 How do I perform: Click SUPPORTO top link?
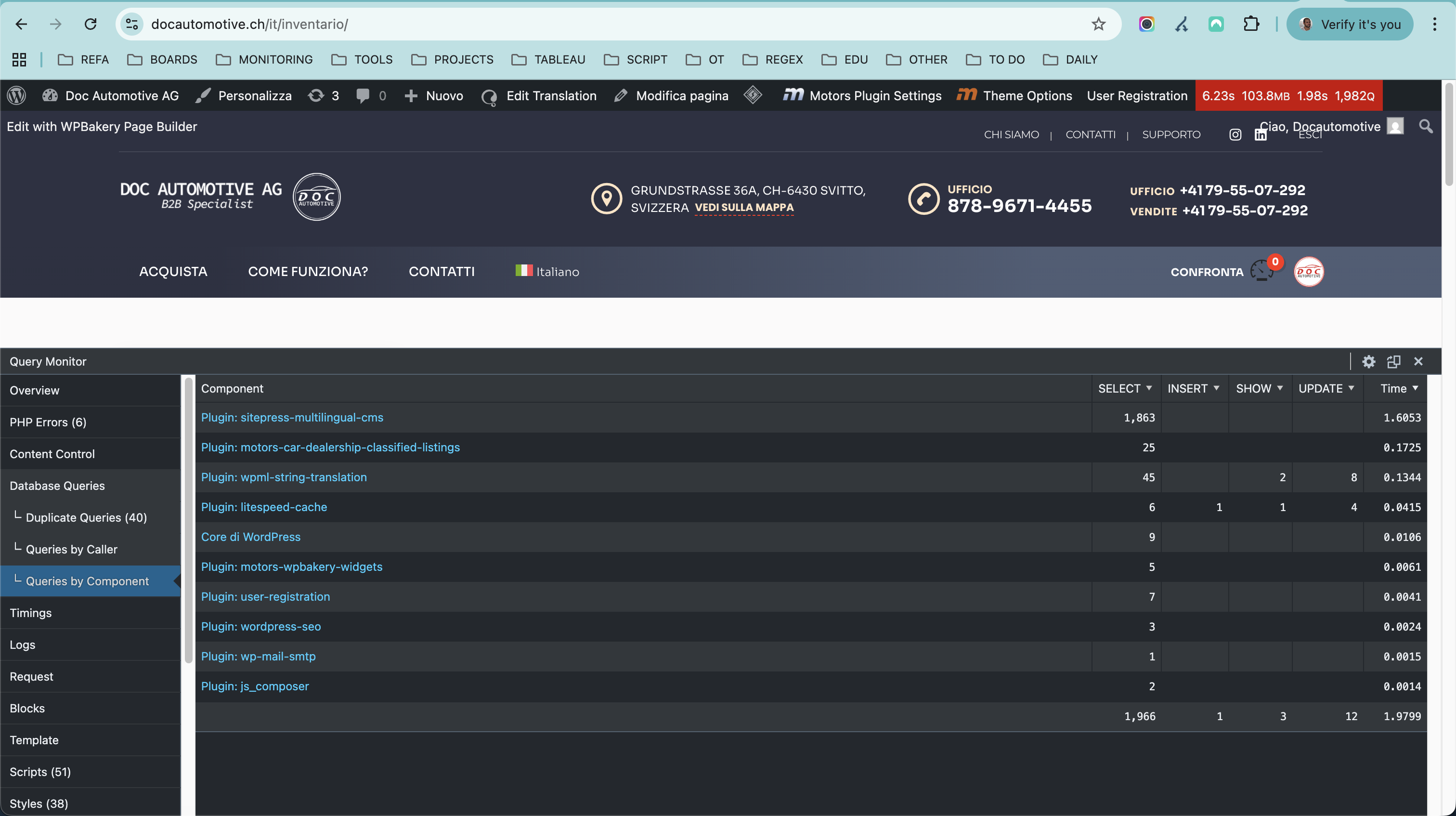(1171, 134)
